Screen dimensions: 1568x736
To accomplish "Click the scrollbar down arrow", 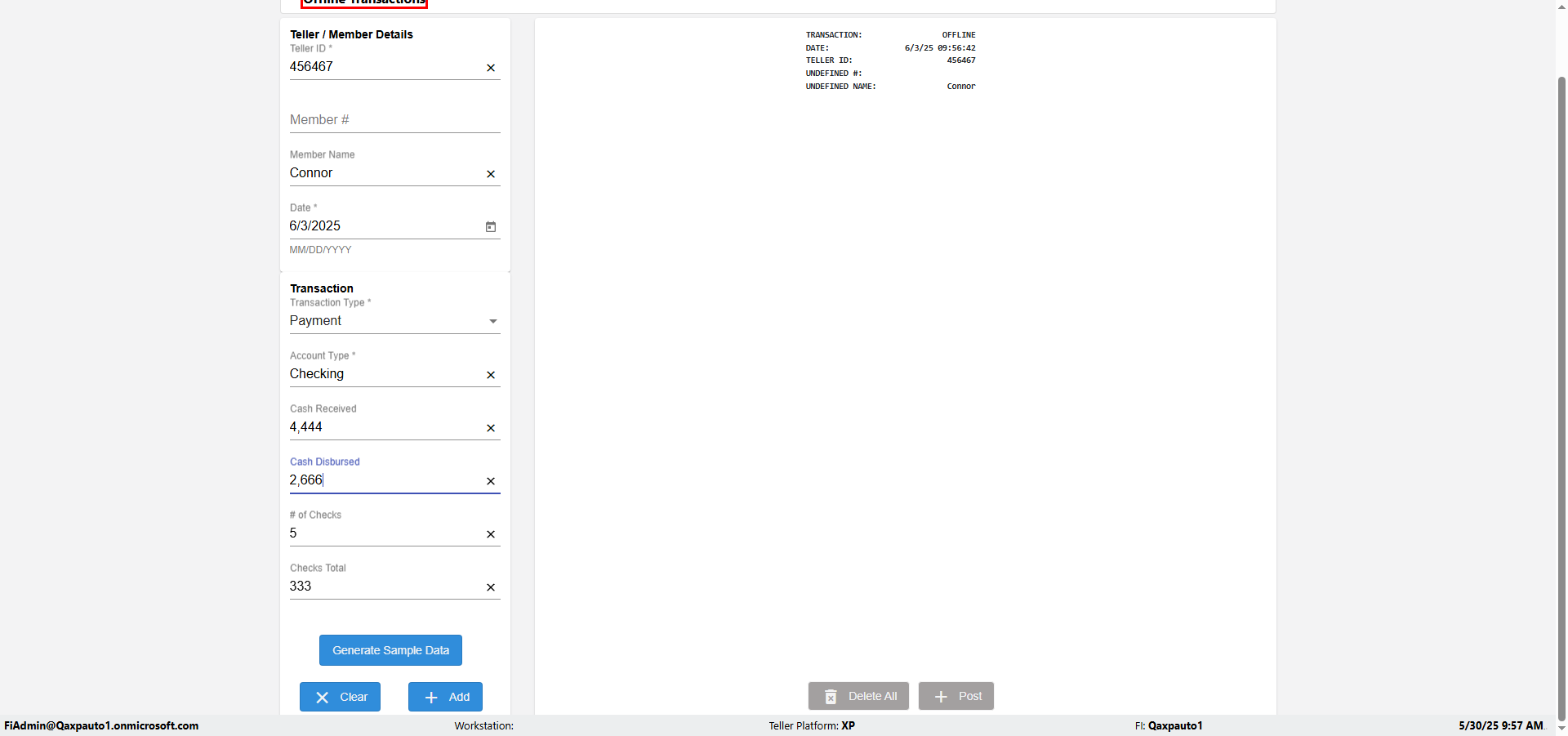I will 1561,728.
